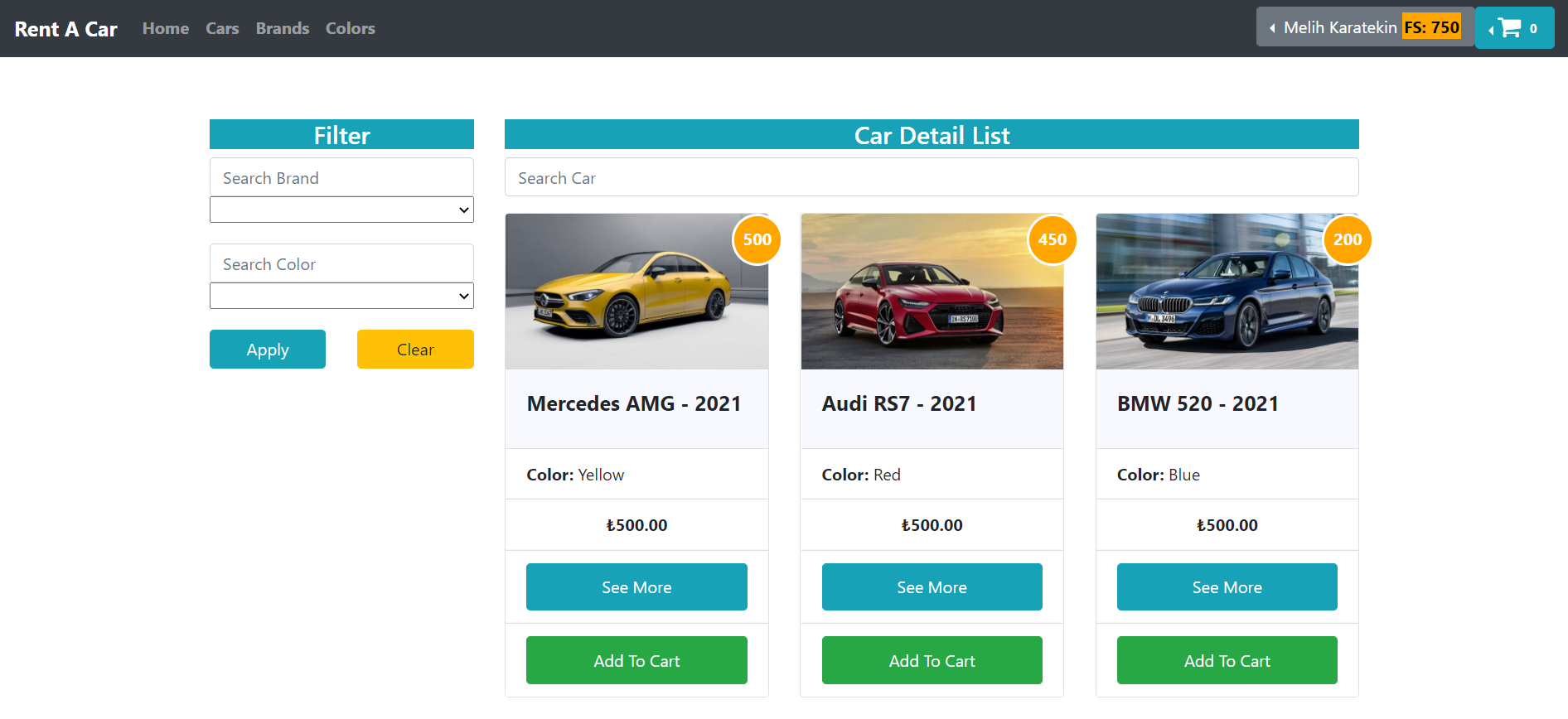Click the 200 badge on BMW card
This screenshot has width=1568, height=719.
pos(1348,239)
